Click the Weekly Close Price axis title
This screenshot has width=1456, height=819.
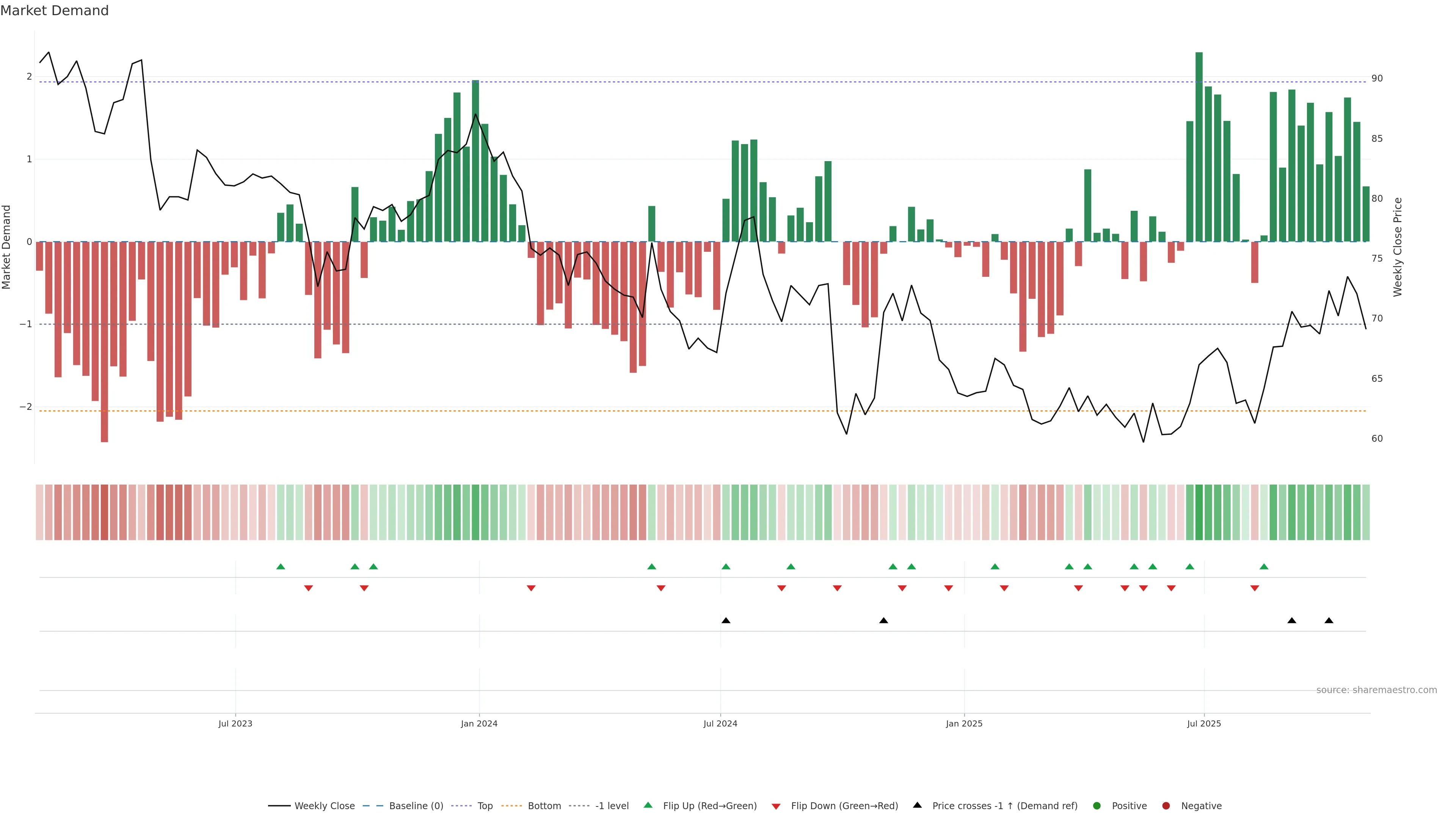coord(1398,247)
